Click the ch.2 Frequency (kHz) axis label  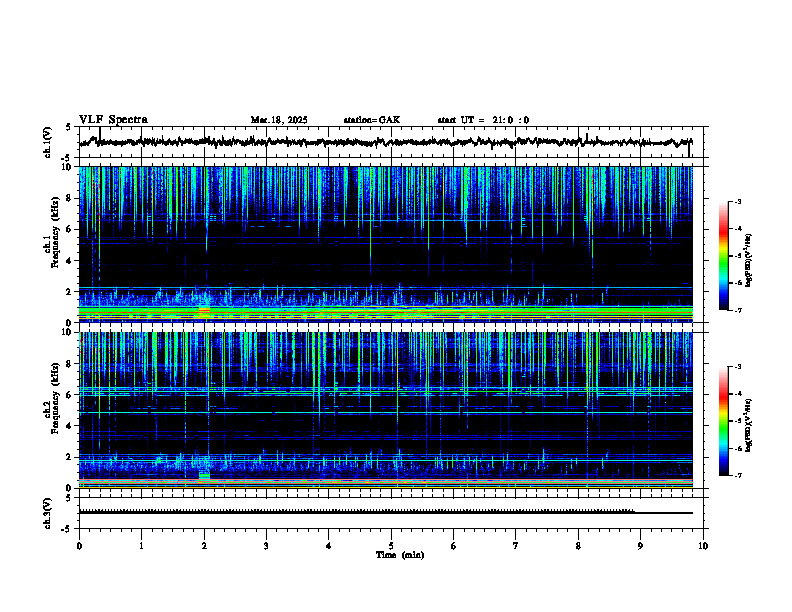pyautogui.click(x=51, y=410)
